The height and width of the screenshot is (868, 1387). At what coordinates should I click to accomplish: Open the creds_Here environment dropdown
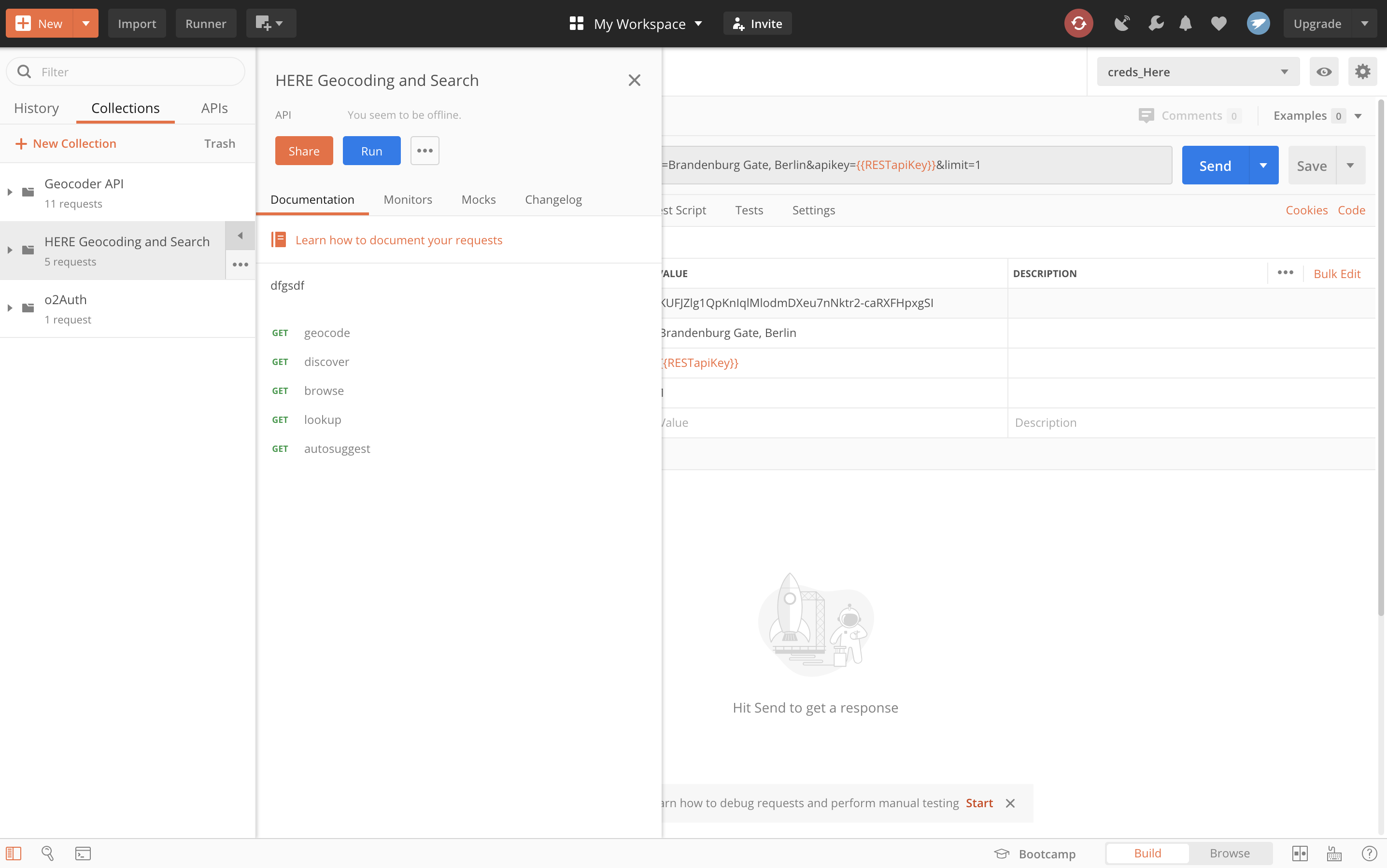pyautogui.click(x=1198, y=72)
